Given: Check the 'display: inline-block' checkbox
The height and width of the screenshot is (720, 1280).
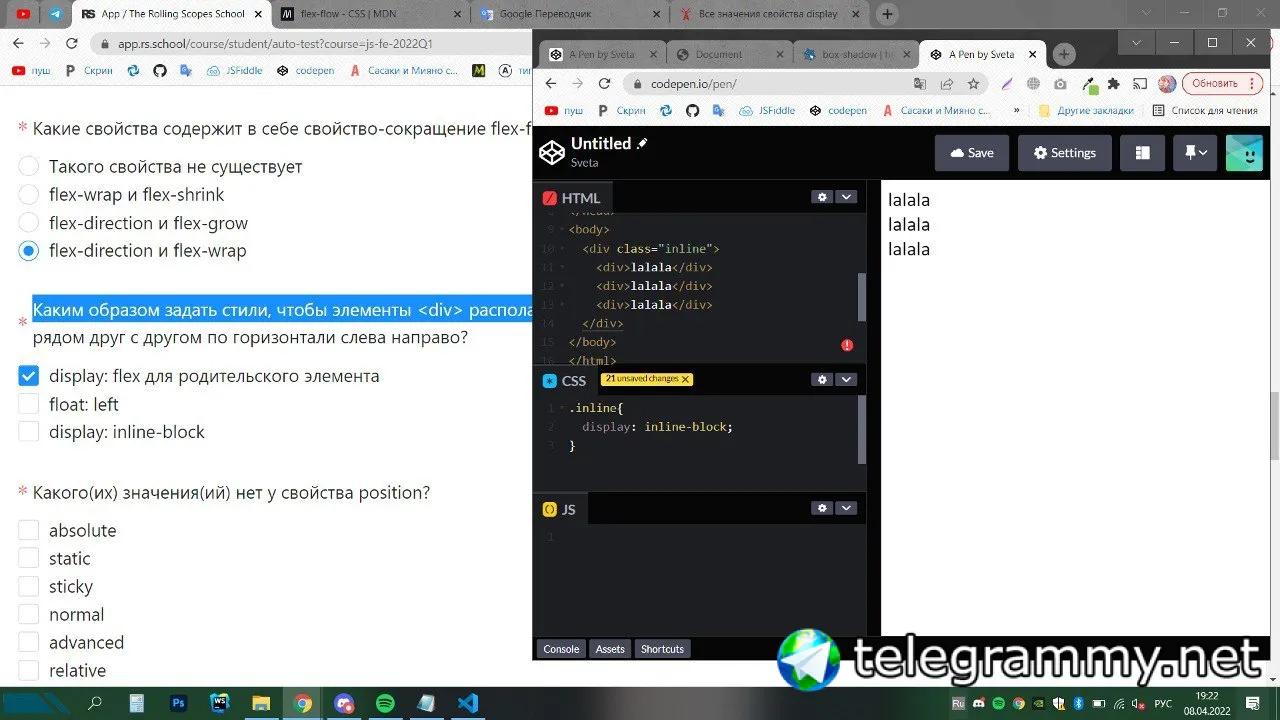Looking at the screenshot, I should click(29, 432).
